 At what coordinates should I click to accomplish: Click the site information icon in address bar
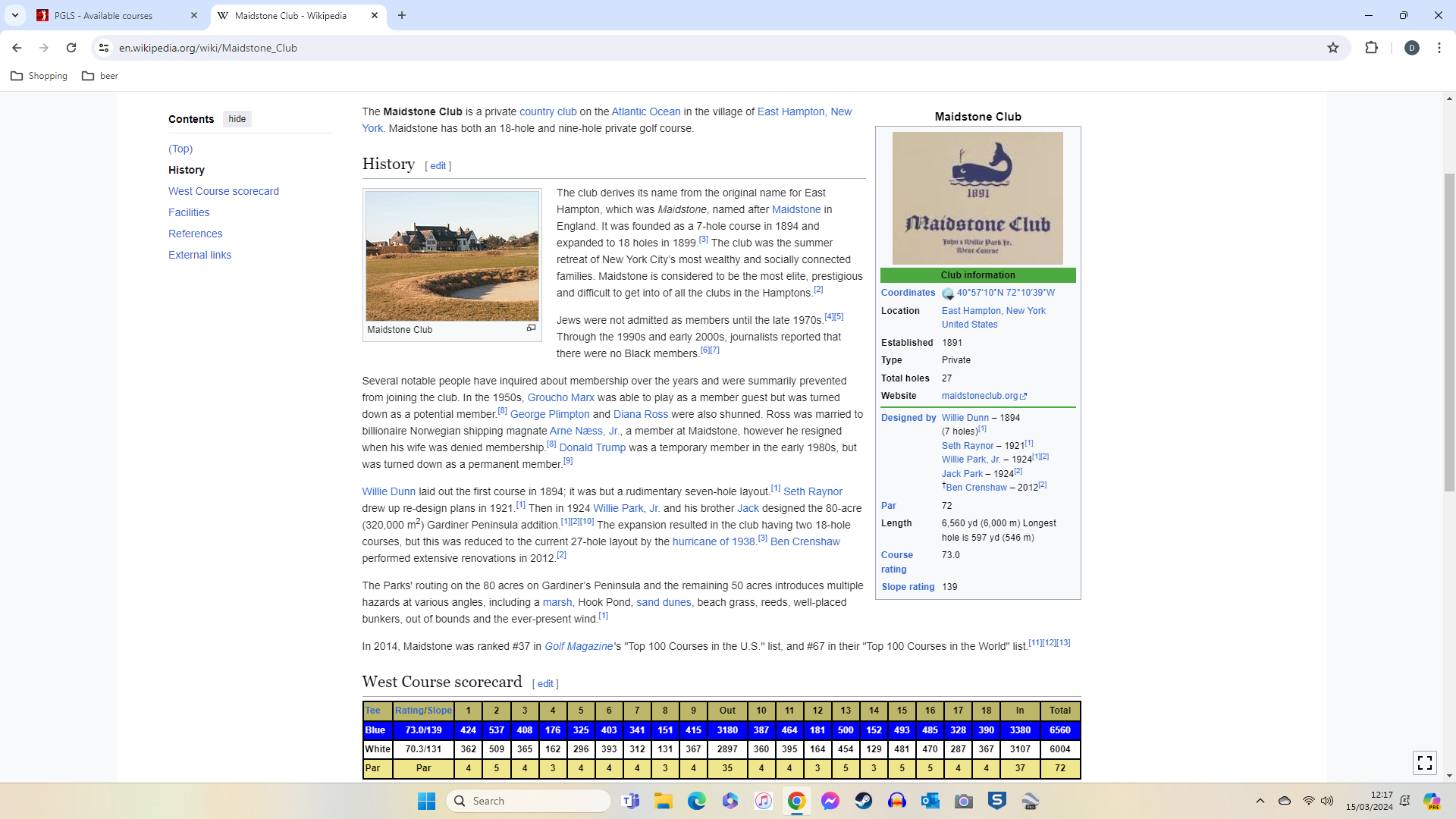pyautogui.click(x=104, y=48)
